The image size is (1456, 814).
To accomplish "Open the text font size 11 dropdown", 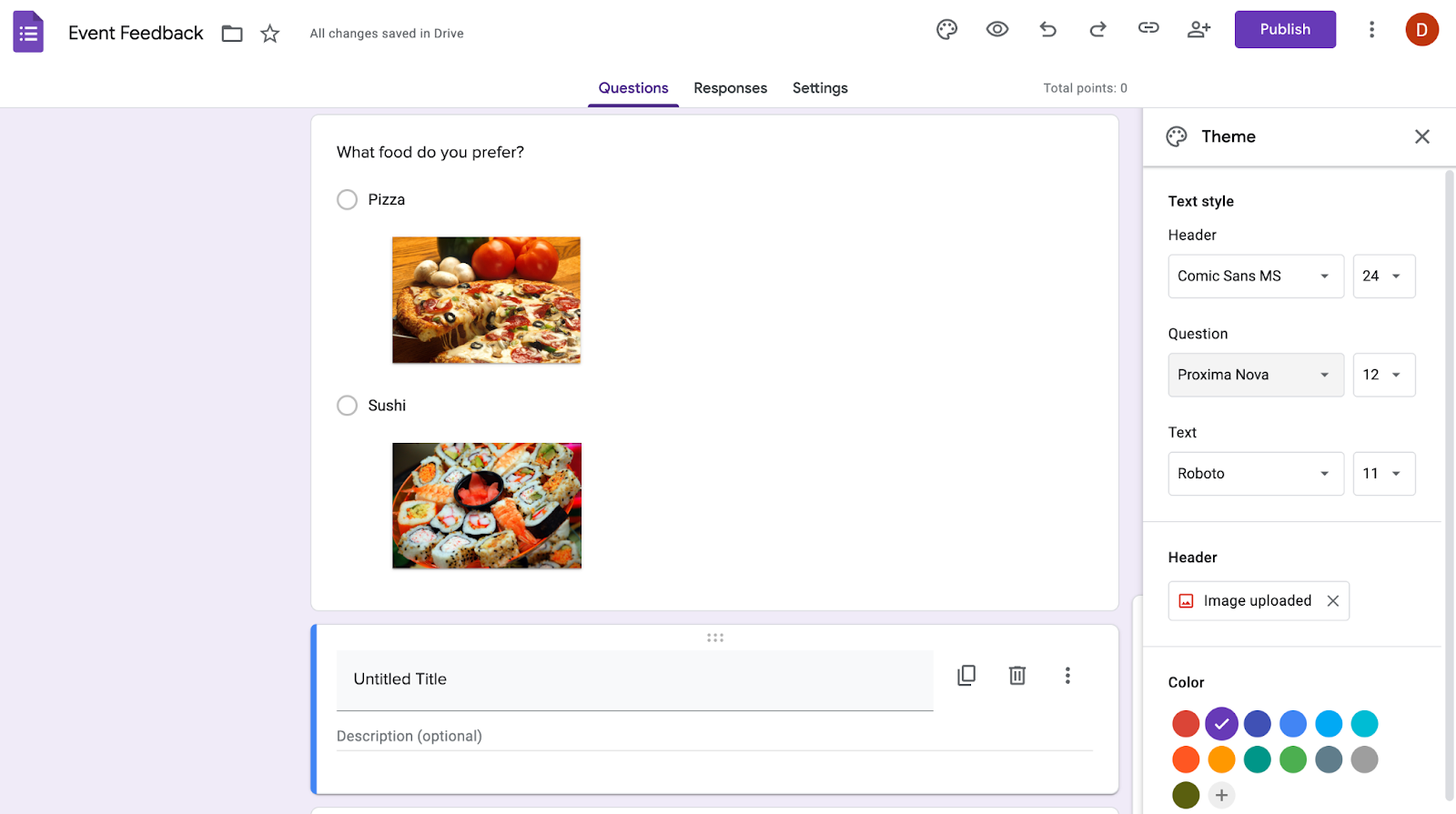I will click(x=1383, y=474).
